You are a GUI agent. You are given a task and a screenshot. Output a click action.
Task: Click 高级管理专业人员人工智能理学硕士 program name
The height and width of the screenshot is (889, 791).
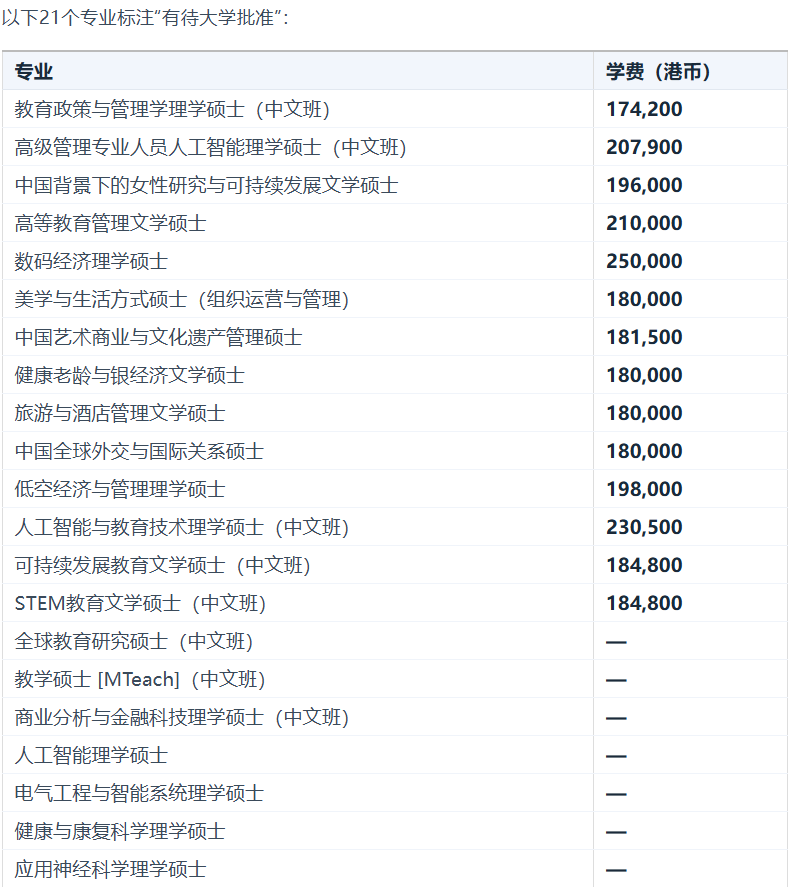coord(168,147)
